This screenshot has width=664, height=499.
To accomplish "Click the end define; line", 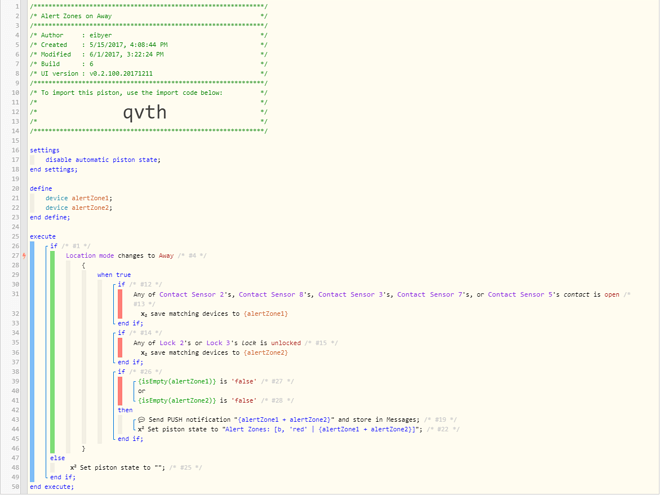I will click(x=50, y=217).
